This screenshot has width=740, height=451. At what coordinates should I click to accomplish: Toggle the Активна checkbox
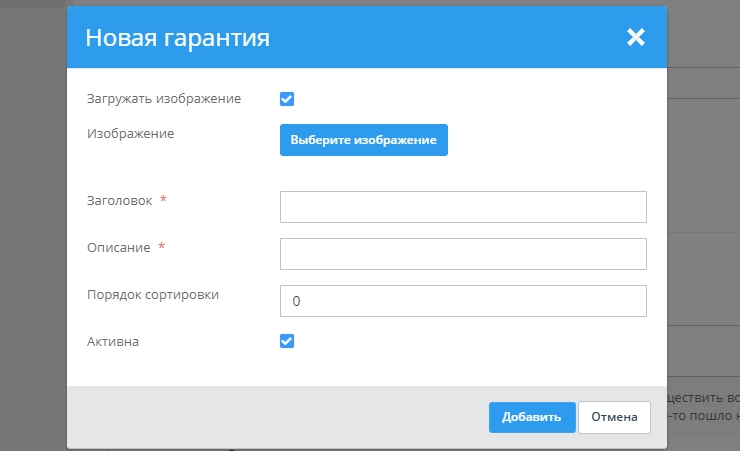pos(287,341)
